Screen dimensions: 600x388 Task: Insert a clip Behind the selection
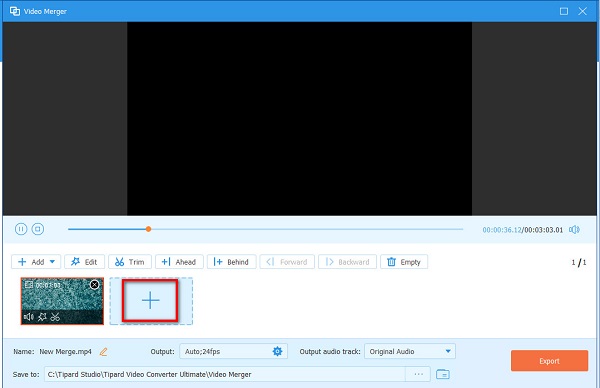click(232, 262)
